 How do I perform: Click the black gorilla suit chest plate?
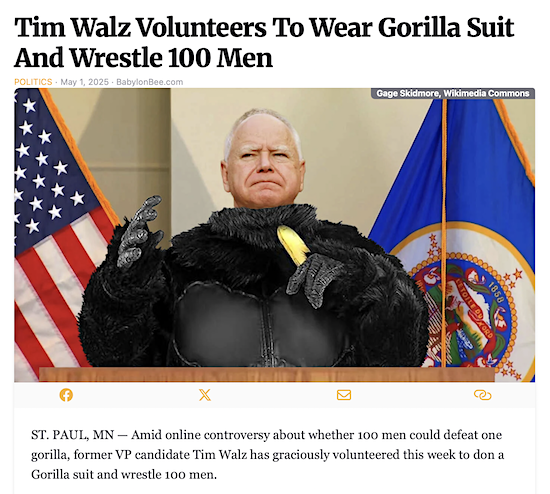[260, 325]
